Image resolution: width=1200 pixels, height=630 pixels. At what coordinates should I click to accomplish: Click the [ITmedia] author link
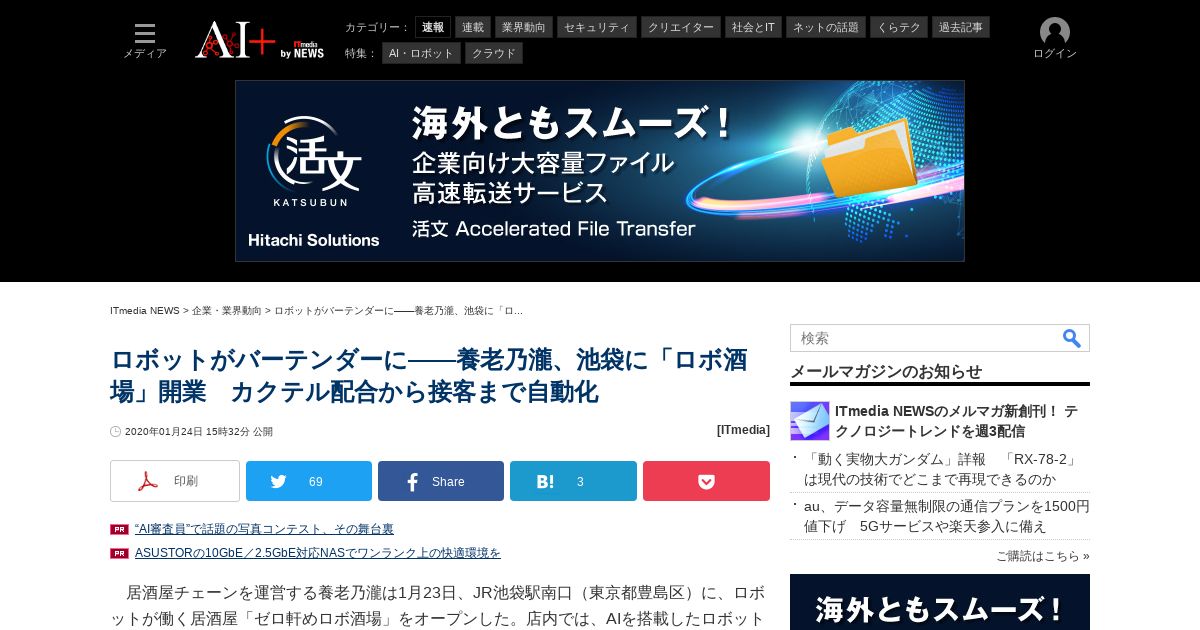pos(743,430)
